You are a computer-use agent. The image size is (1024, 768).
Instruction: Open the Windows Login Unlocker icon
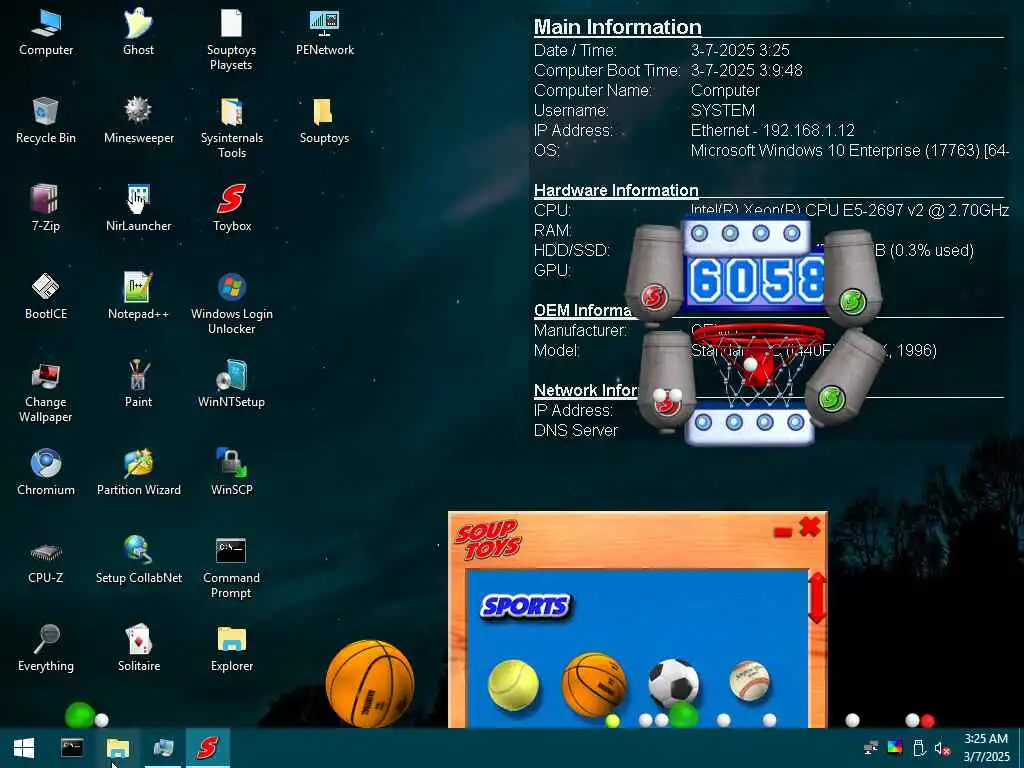click(231, 303)
